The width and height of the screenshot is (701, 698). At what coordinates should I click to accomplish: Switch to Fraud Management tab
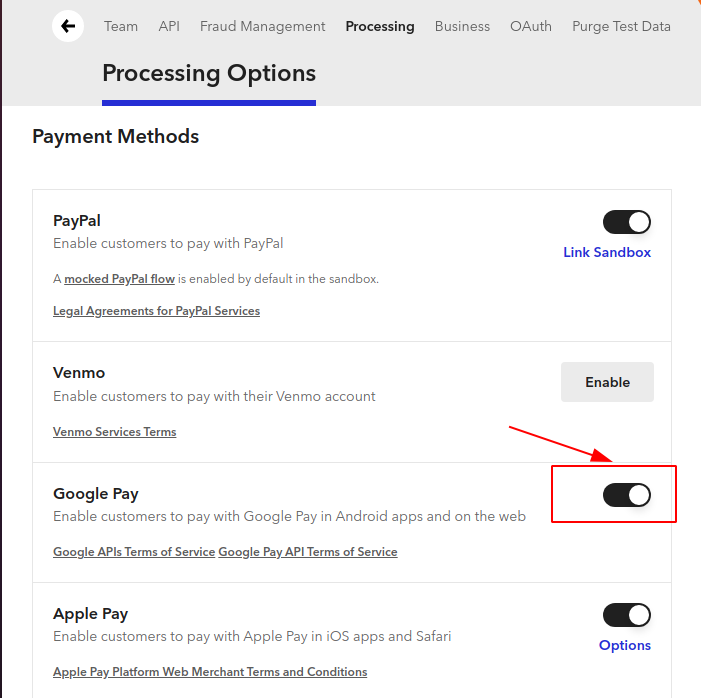tap(262, 26)
